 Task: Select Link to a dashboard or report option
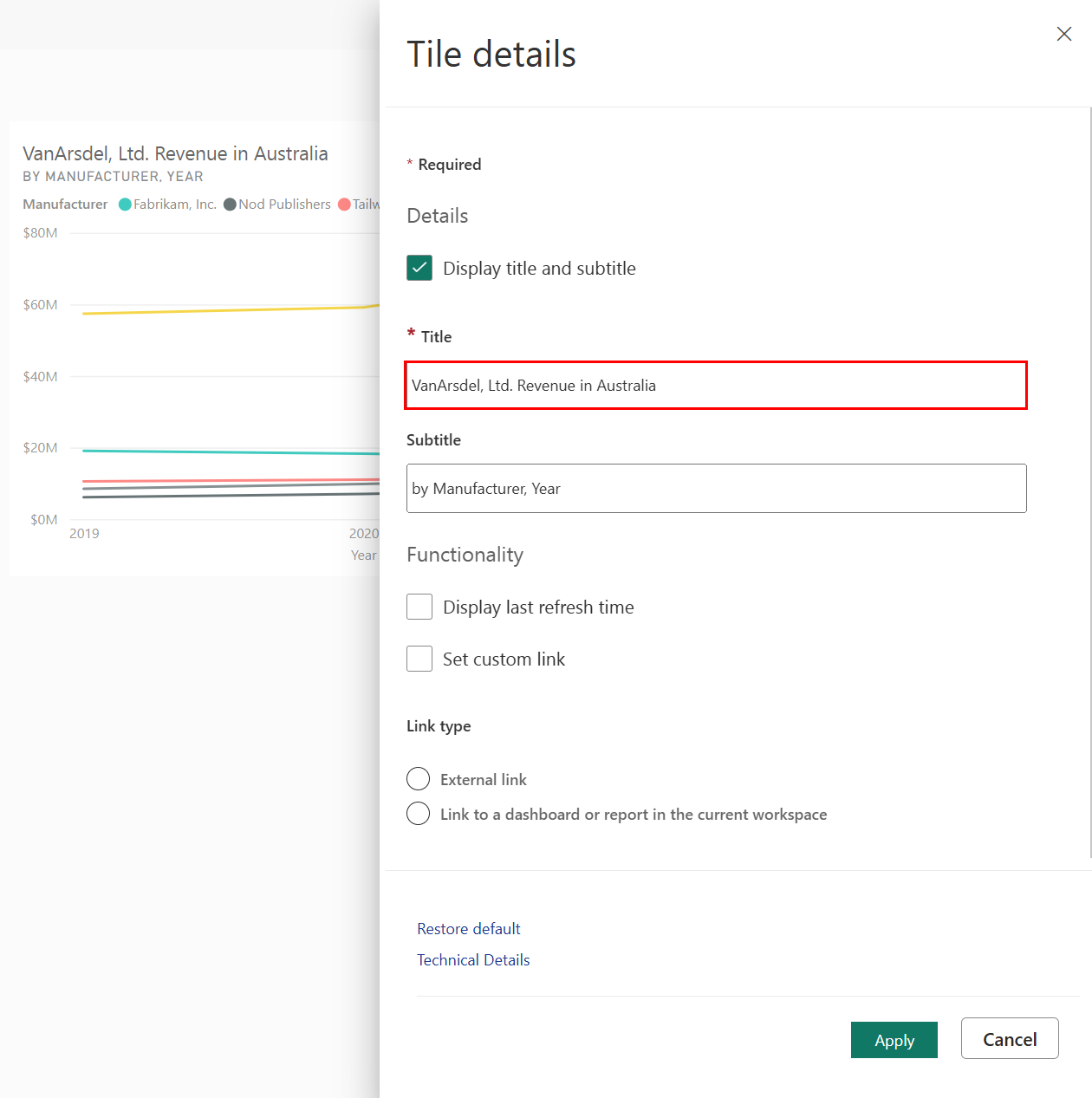[x=418, y=813]
